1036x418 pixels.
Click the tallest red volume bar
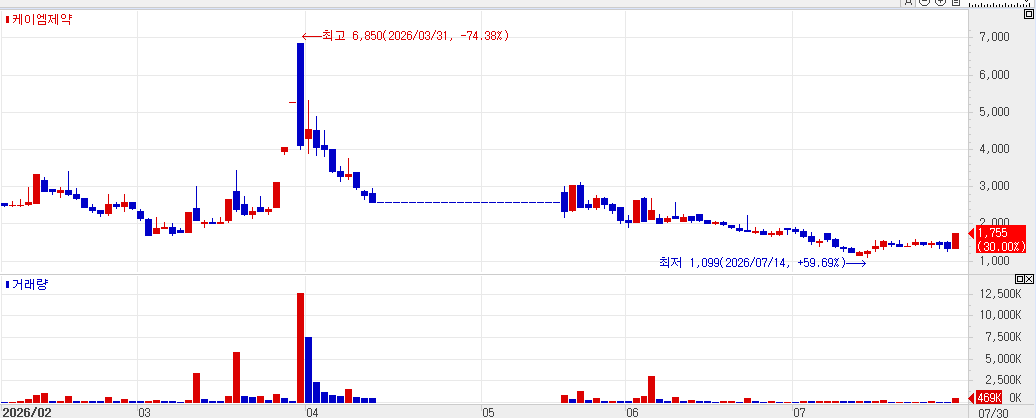point(300,348)
